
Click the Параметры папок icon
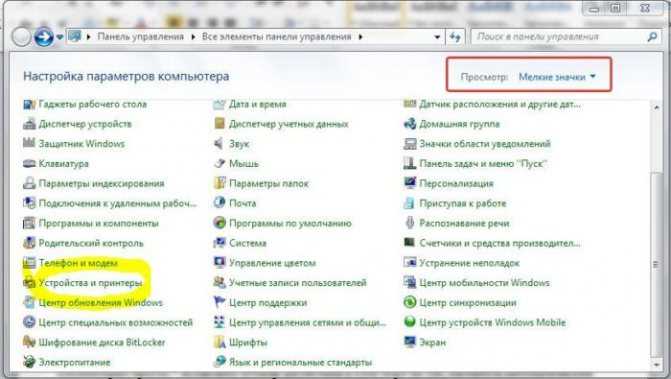point(219,184)
